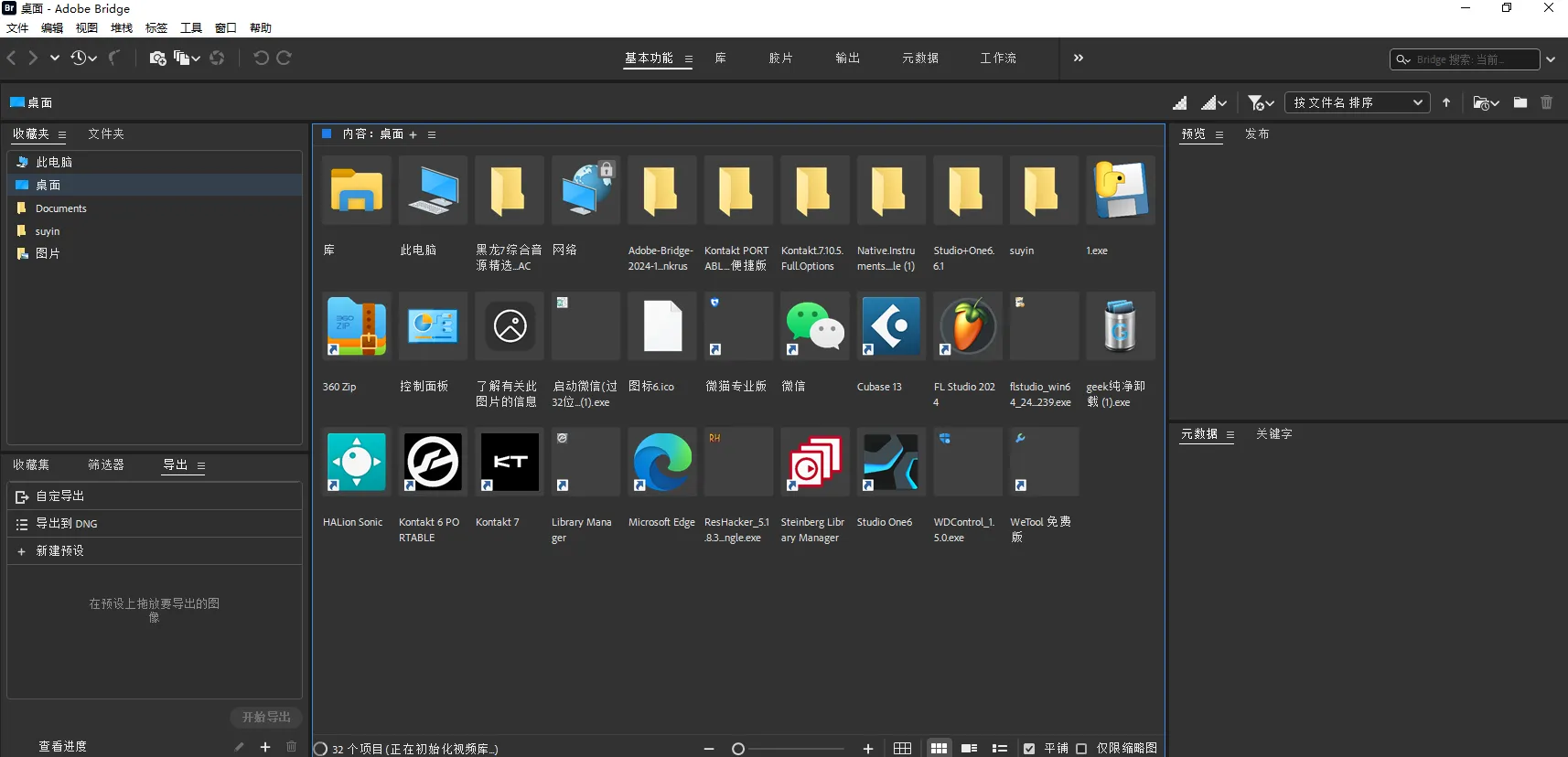The height and width of the screenshot is (757, 1568).
Task: Create a new folder icon
Action: tap(1520, 102)
